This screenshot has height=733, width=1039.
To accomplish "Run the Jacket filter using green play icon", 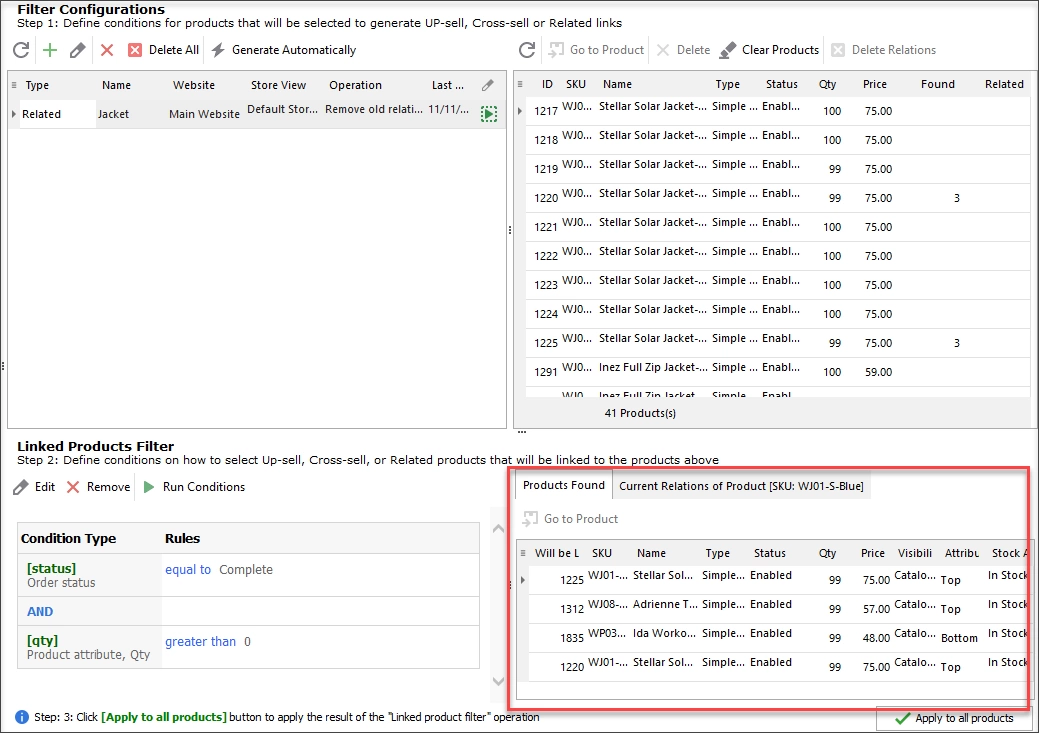I will [x=489, y=114].
